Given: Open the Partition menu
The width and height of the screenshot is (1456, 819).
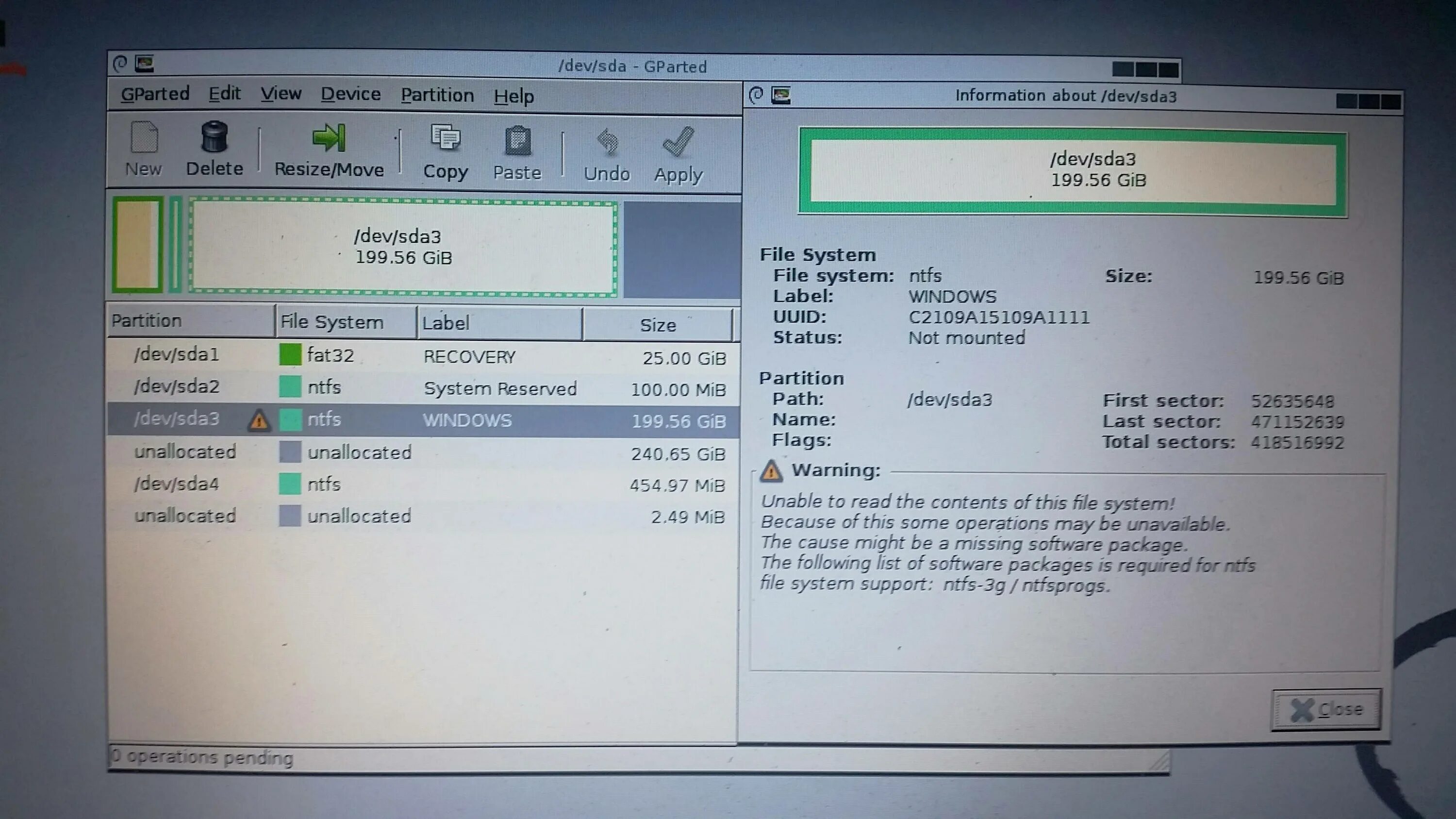Looking at the screenshot, I should [437, 95].
